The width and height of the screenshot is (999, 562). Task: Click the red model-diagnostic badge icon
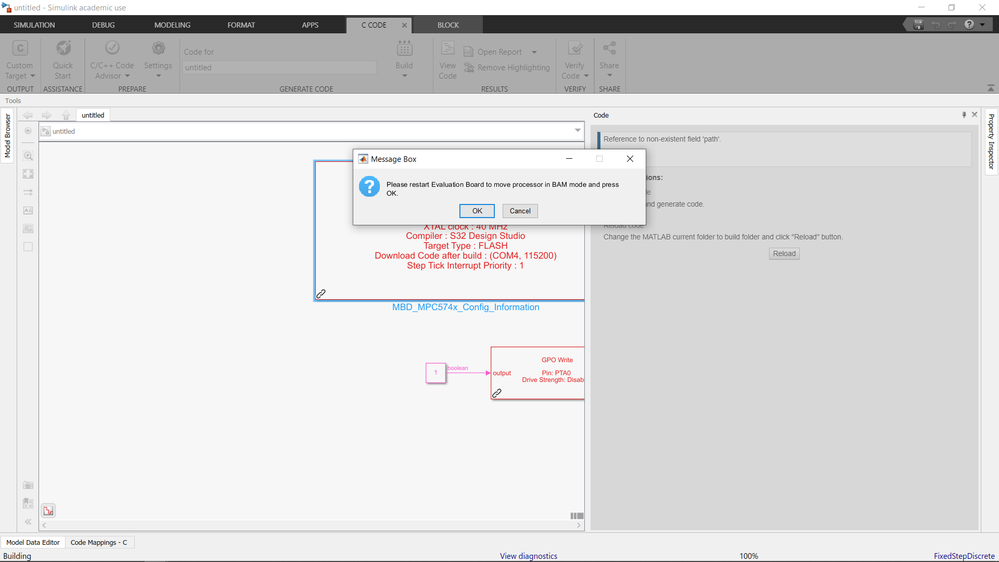coord(48,510)
